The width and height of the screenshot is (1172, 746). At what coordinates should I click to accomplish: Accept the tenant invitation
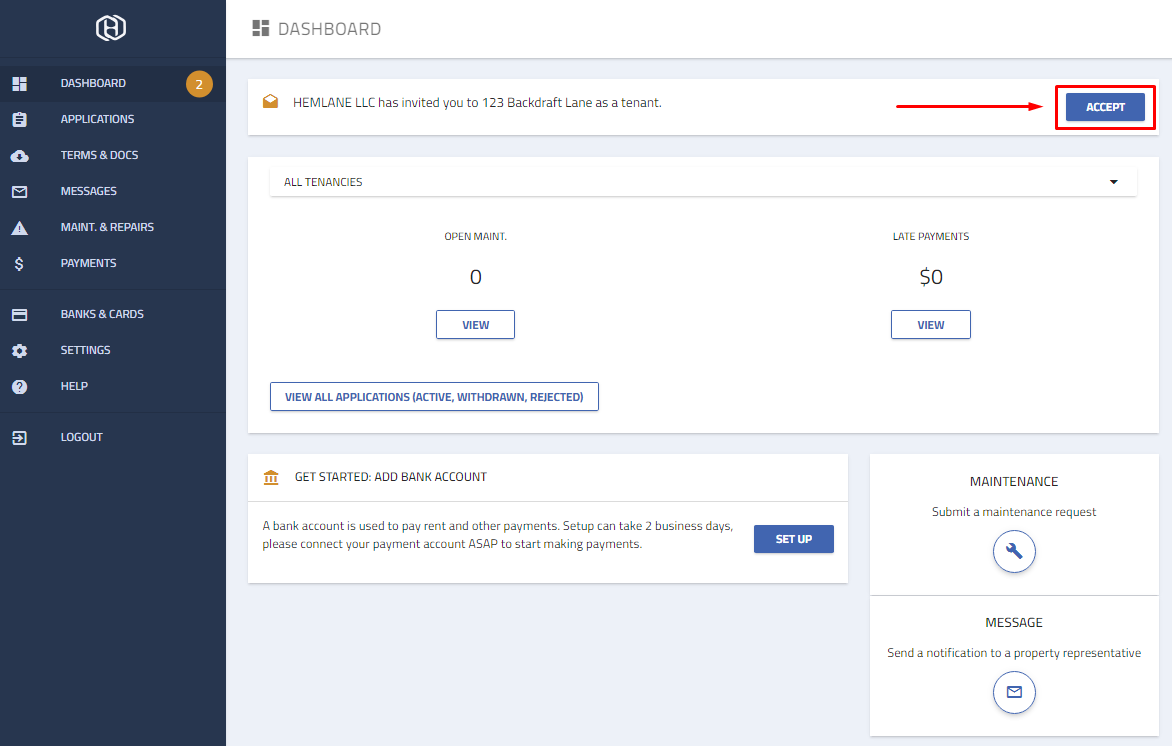[x=1105, y=107]
